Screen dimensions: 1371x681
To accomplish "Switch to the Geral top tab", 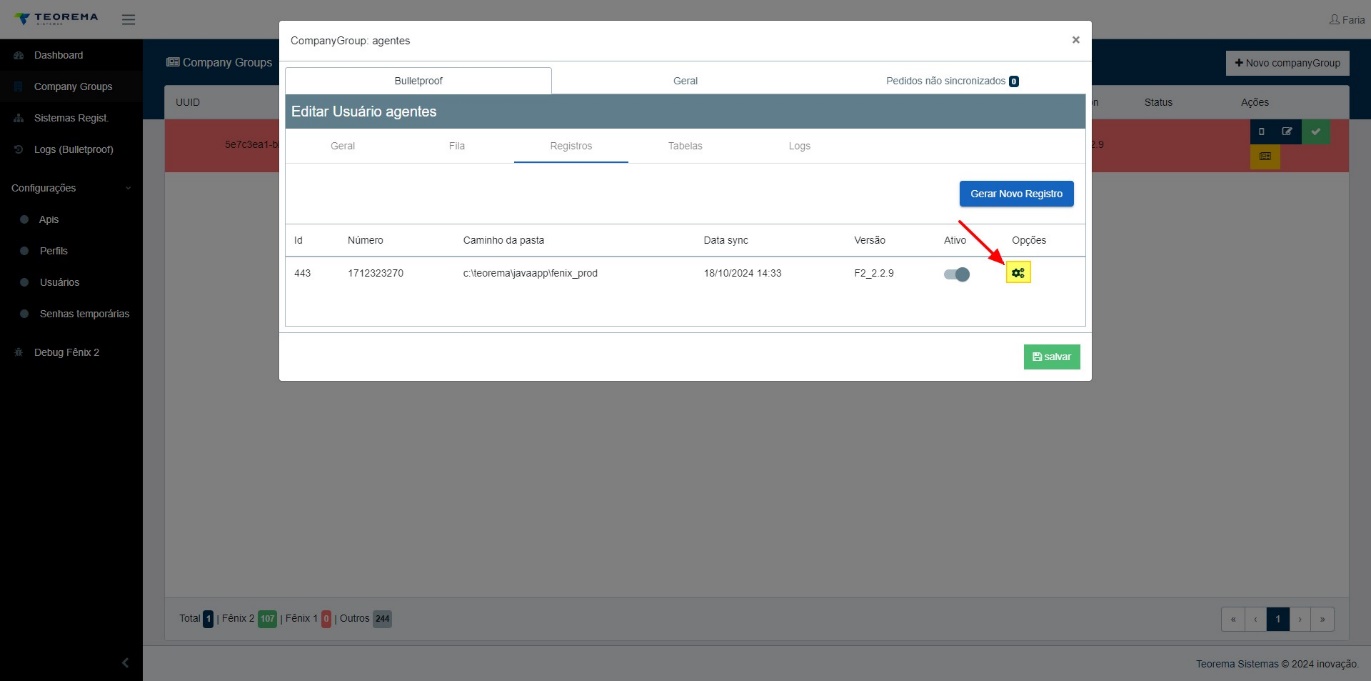I will coord(685,81).
